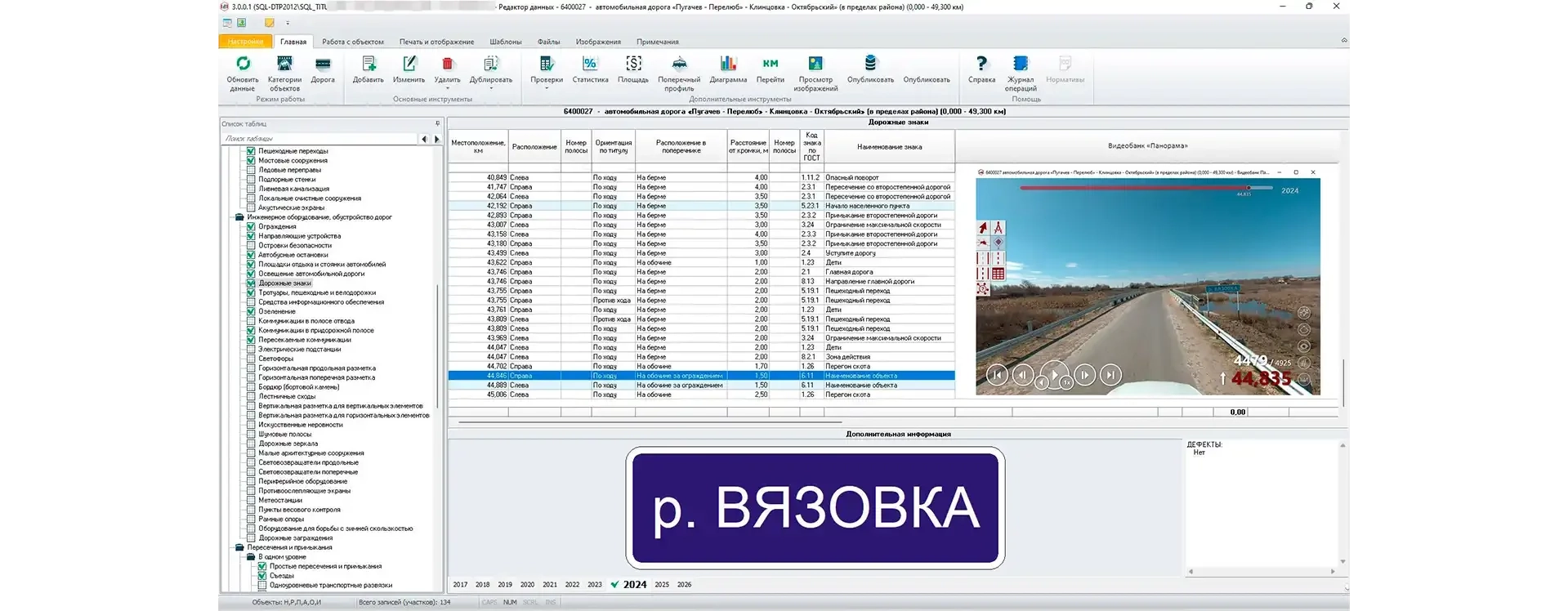1568x611 pixels.
Task: Open Поперечный профиль tool
Action: pyautogui.click(x=679, y=64)
